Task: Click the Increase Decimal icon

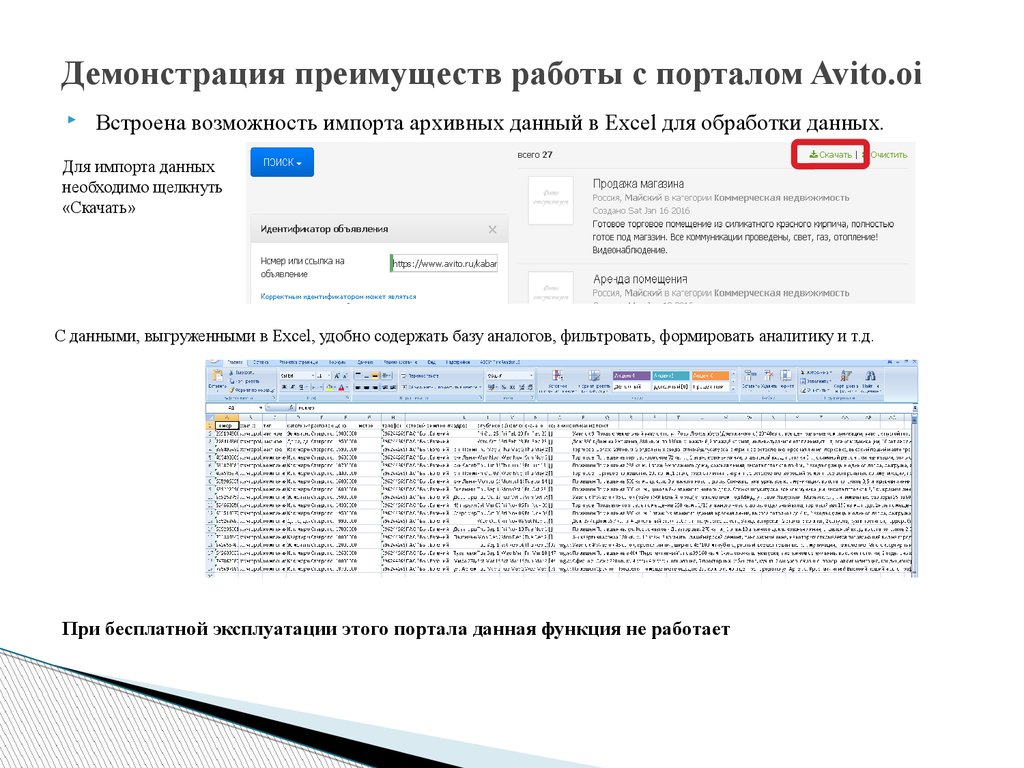Action: point(520,387)
